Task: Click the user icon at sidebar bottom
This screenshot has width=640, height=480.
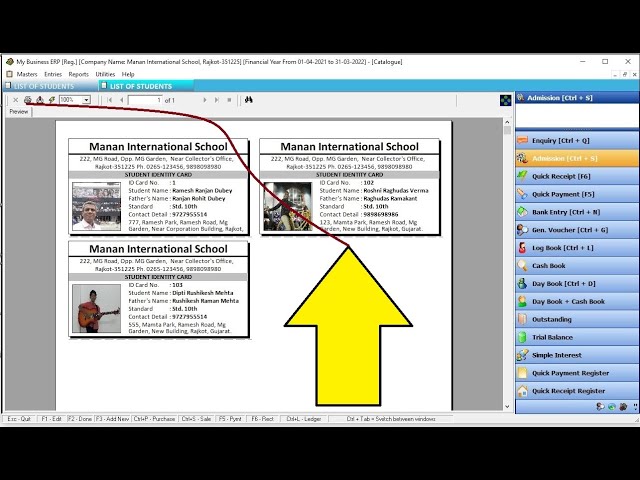Action: tap(600, 407)
